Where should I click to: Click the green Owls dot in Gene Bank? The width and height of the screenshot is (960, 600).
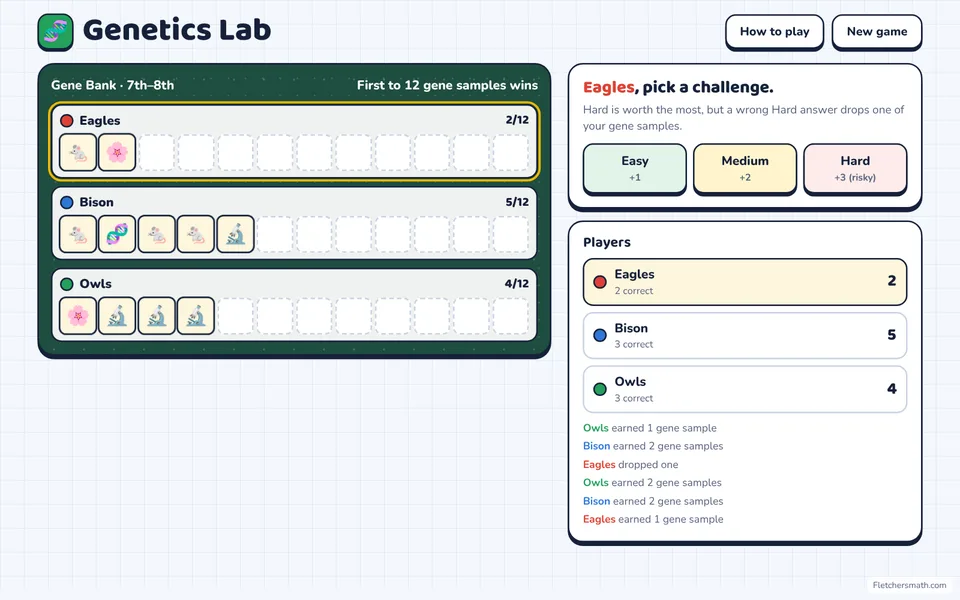tap(67, 284)
